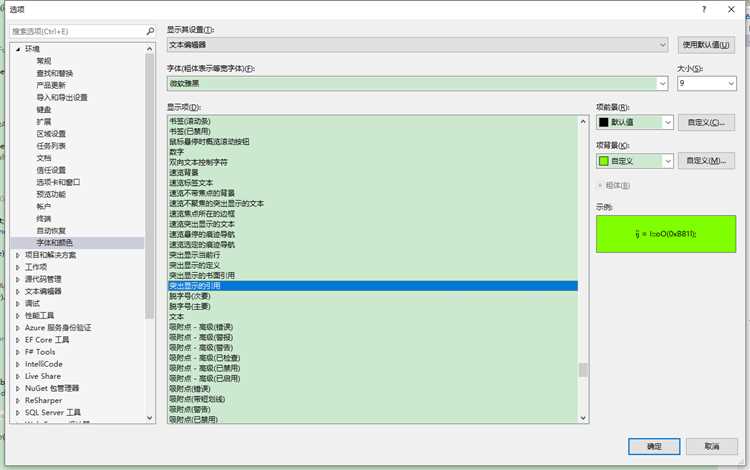Select 突出显示的定义 in display items
Image resolution: width=750 pixels, height=470 pixels.
click(195, 265)
